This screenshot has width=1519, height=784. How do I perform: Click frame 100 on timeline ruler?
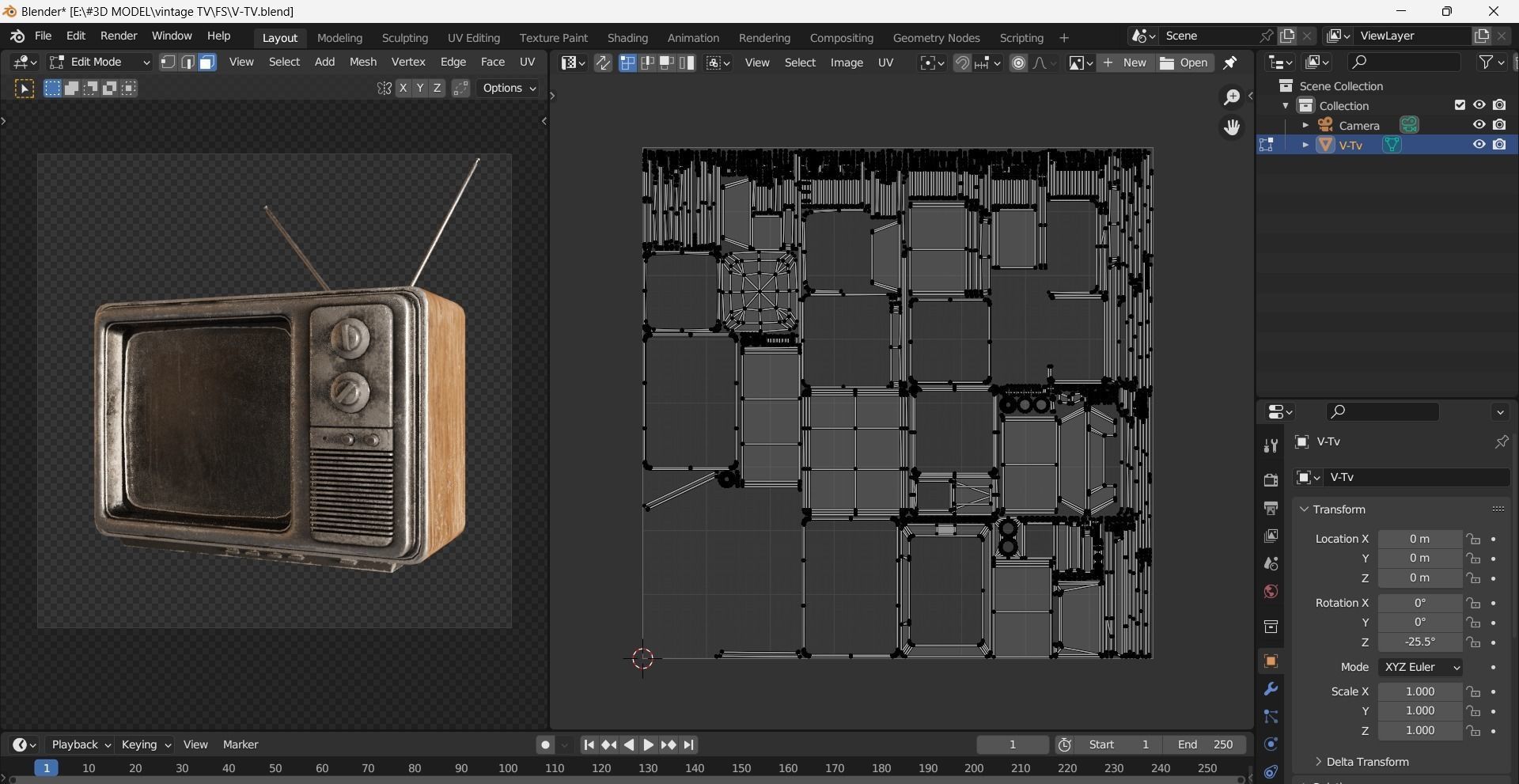tap(508, 768)
